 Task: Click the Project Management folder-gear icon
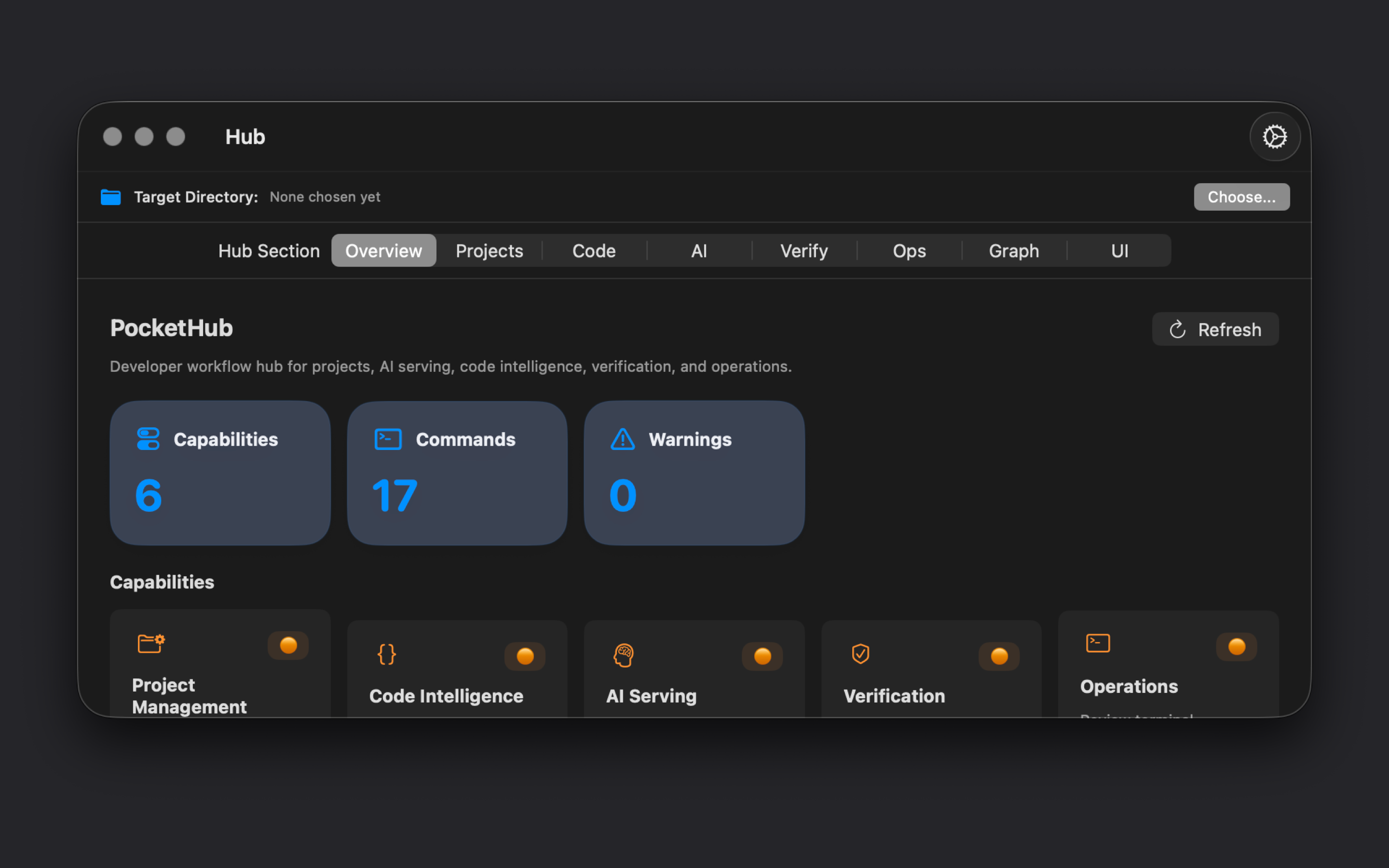point(151,643)
